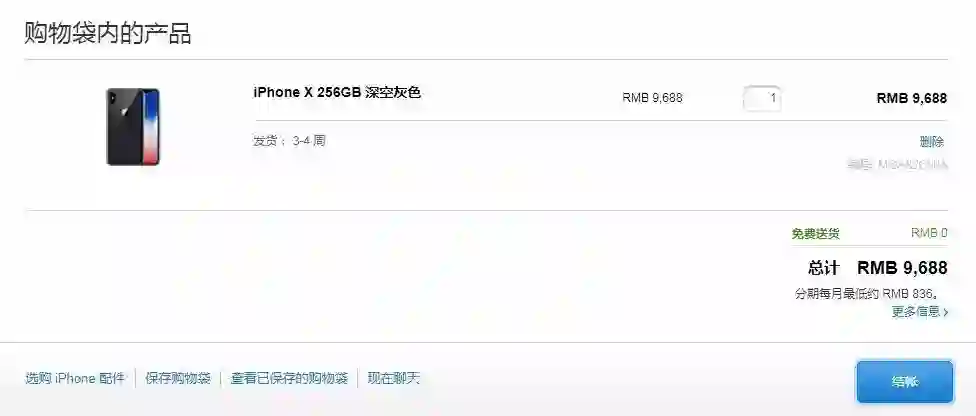
Task: Click the green 免费送货 label
Action: pyautogui.click(x=815, y=234)
